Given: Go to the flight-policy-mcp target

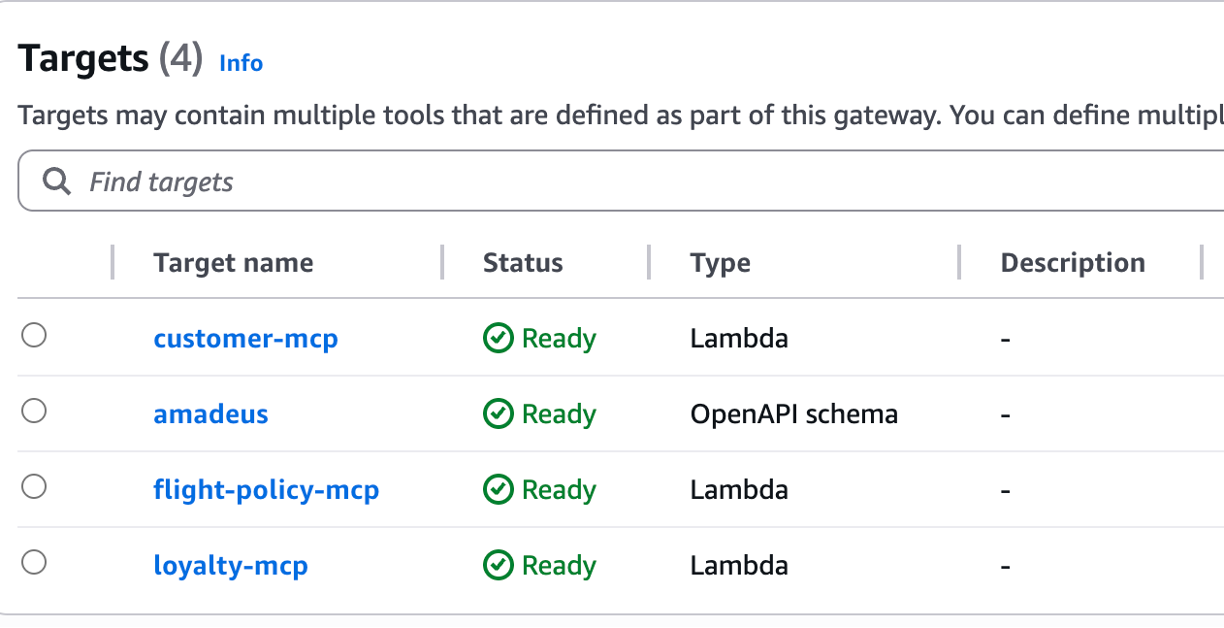Looking at the screenshot, I should tap(266, 490).
